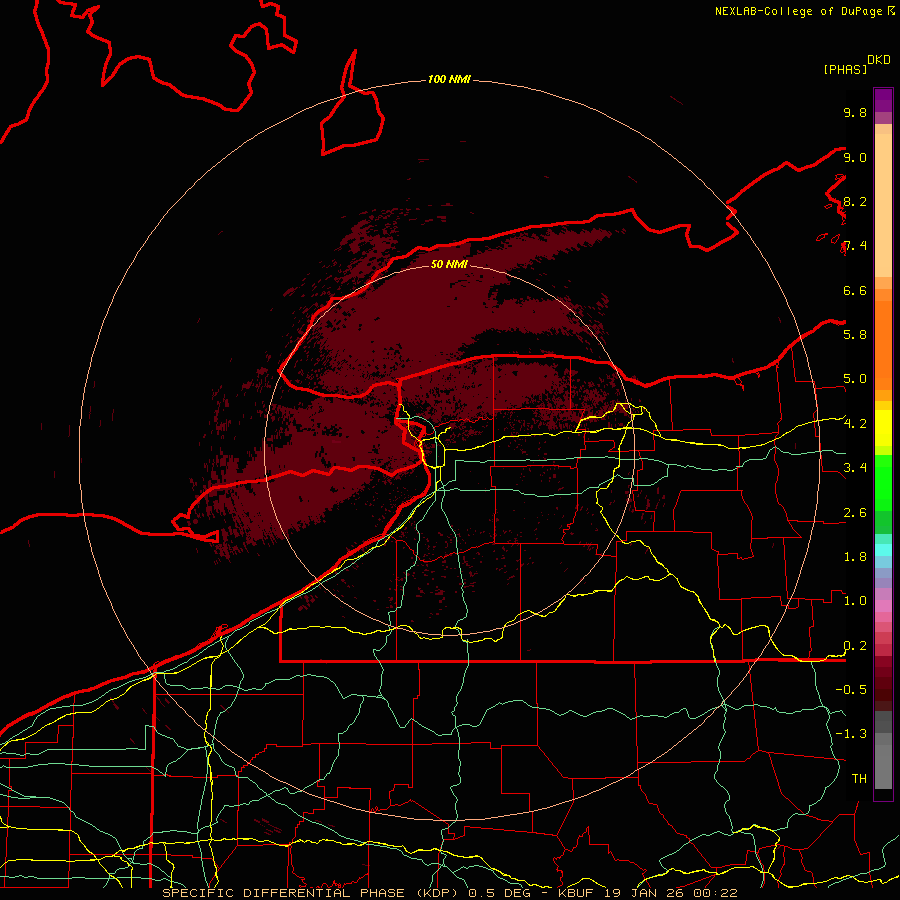This screenshot has width=900, height=900.
Task: Click the 5.8 value on the color scale
Action: (x=855, y=334)
